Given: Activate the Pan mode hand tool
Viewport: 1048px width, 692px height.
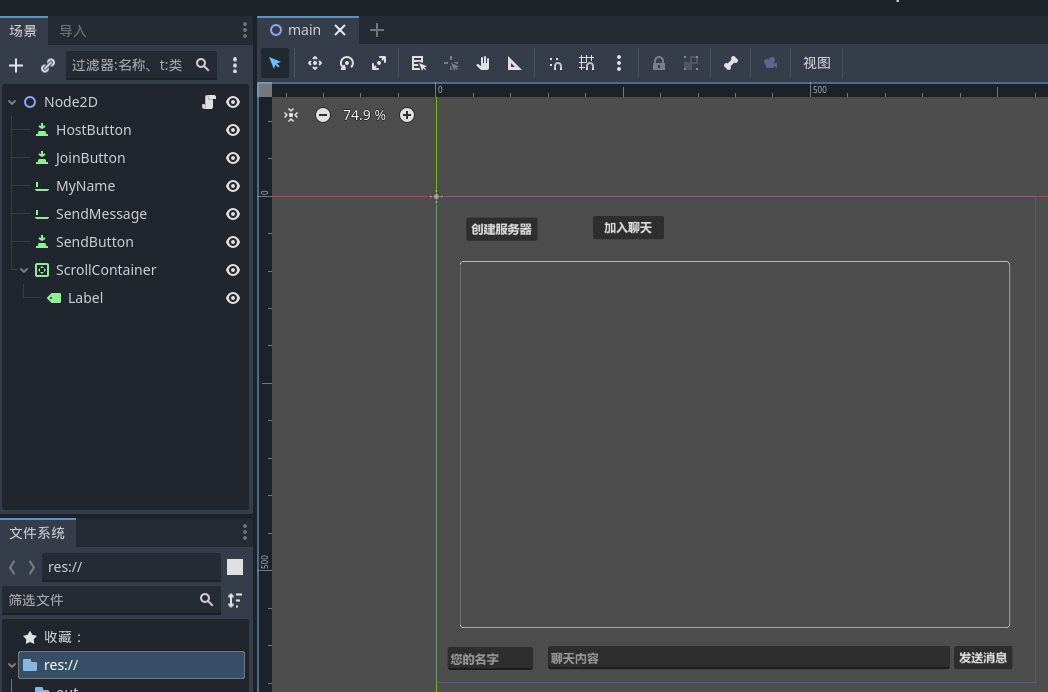Looking at the screenshot, I should [483, 63].
